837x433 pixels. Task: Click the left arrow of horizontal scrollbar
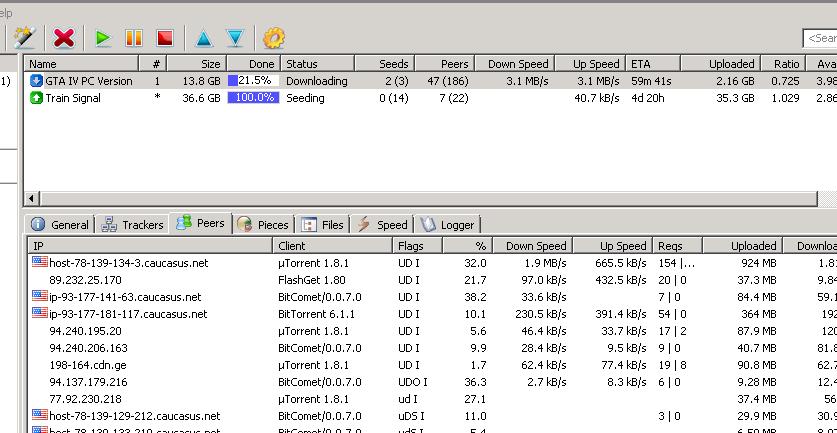(31, 199)
